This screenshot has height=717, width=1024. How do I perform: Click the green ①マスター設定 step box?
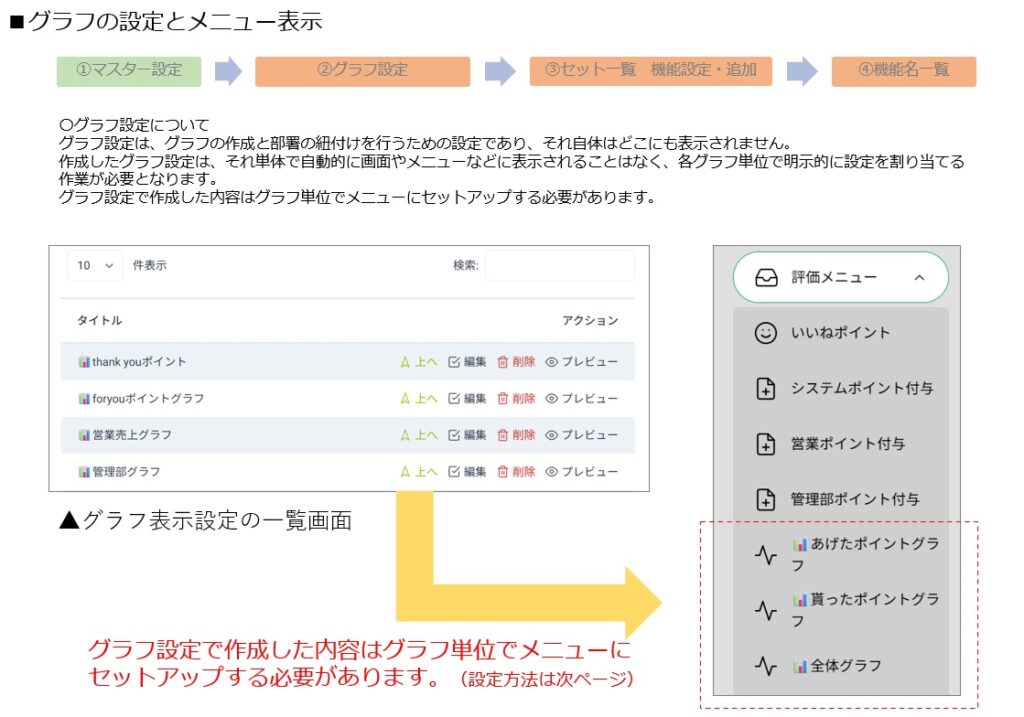click(129, 71)
